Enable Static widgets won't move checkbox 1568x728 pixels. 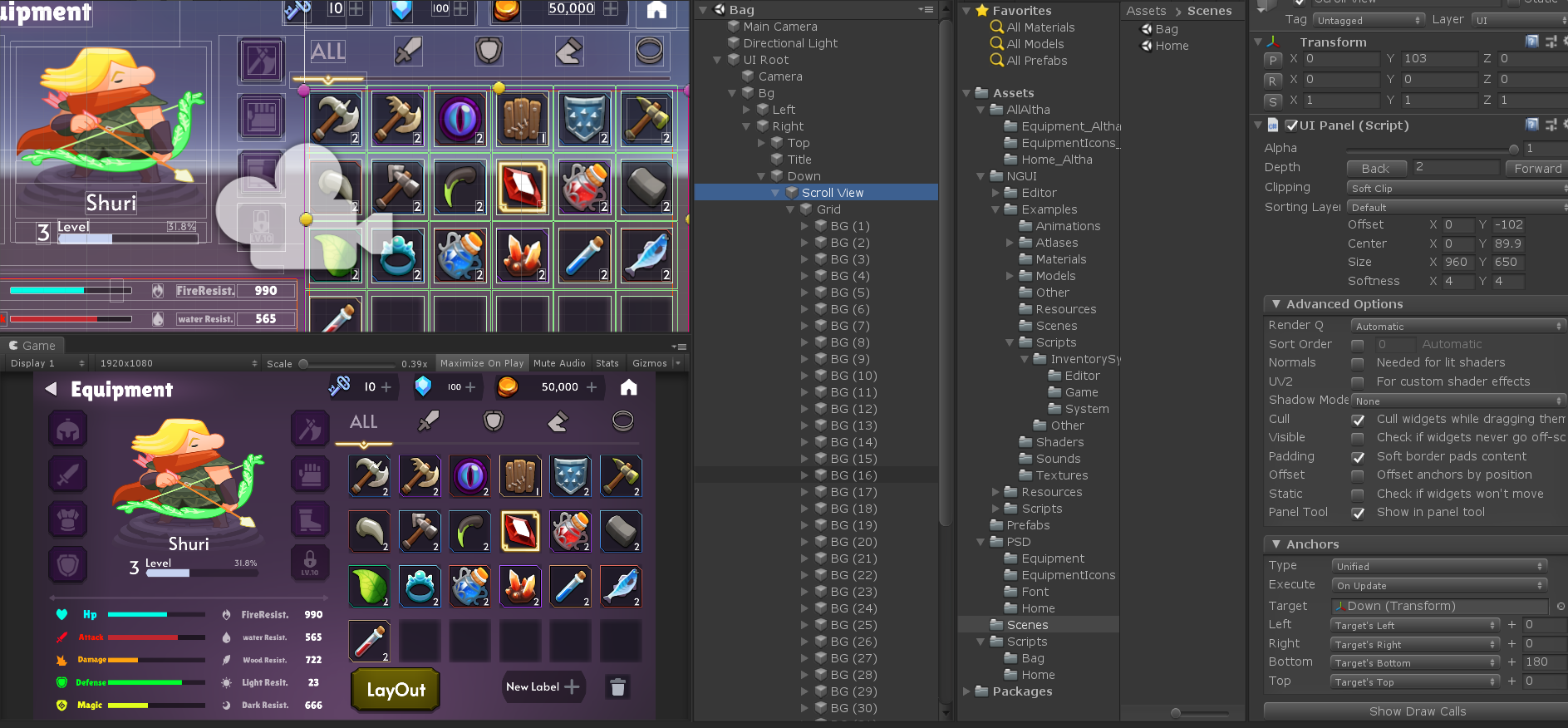1357,494
